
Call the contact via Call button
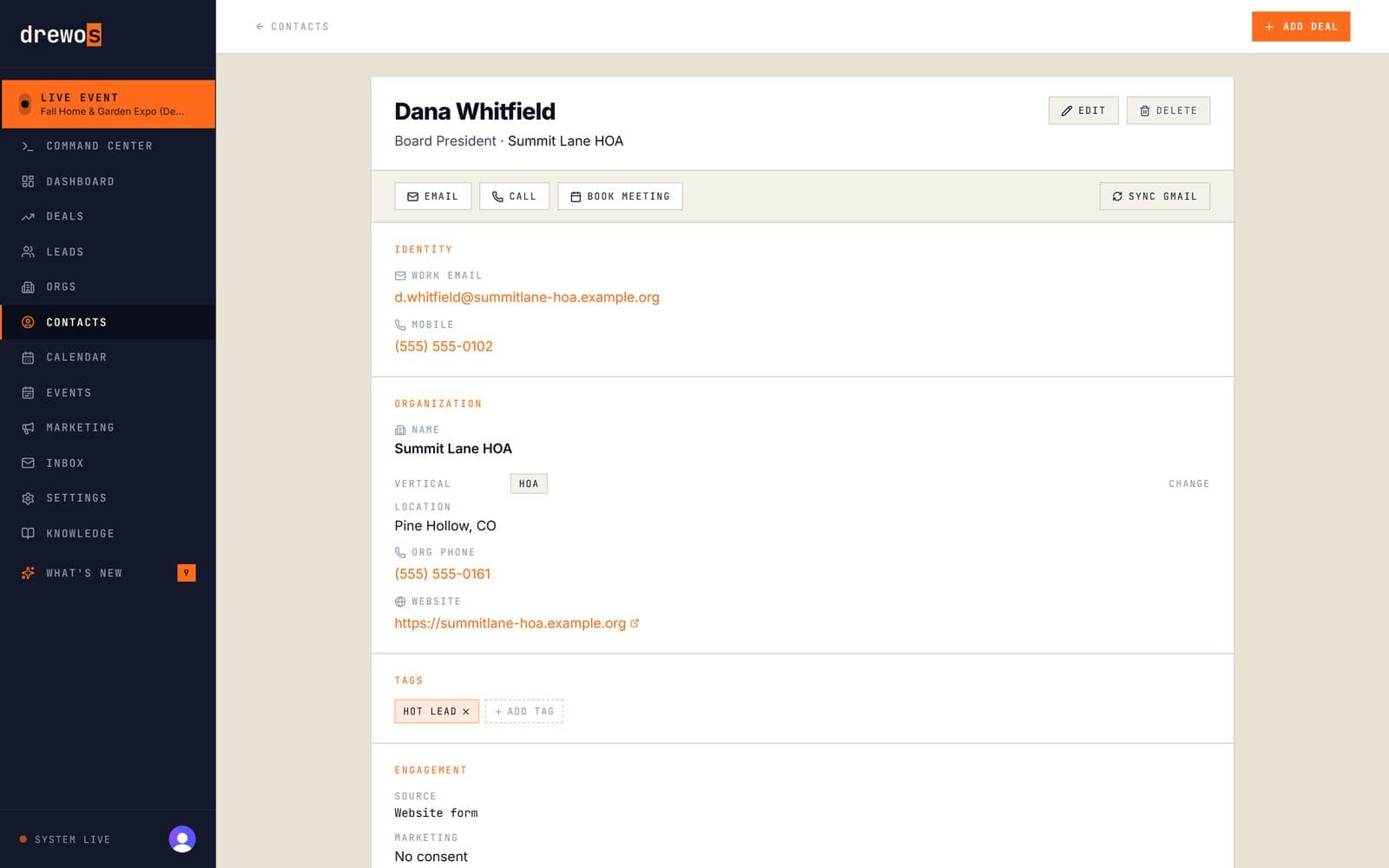(x=514, y=196)
